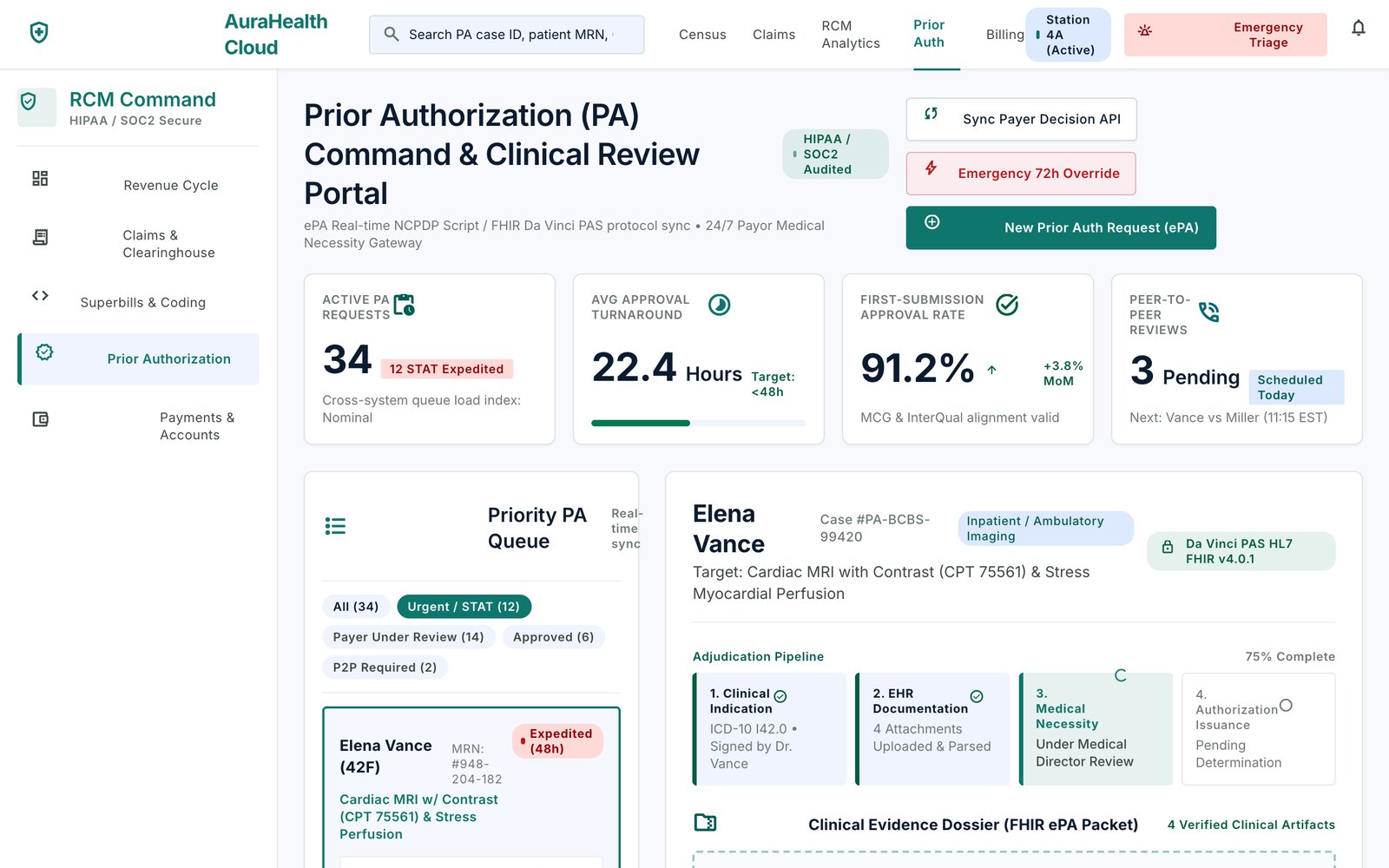
Task: Filter by Payer Under Review (14)
Action: coord(408,637)
